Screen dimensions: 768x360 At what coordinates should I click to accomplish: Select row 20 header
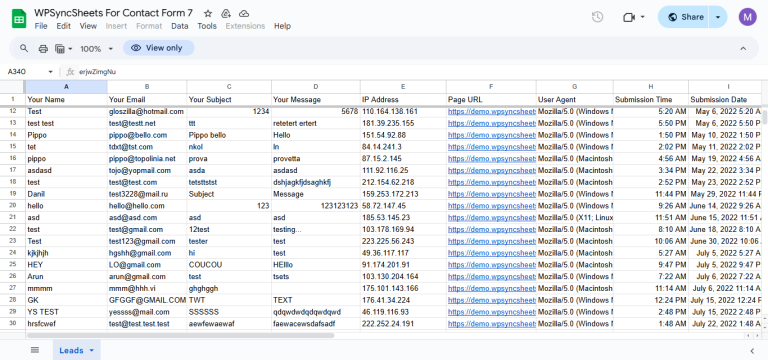[x=12, y=206]
